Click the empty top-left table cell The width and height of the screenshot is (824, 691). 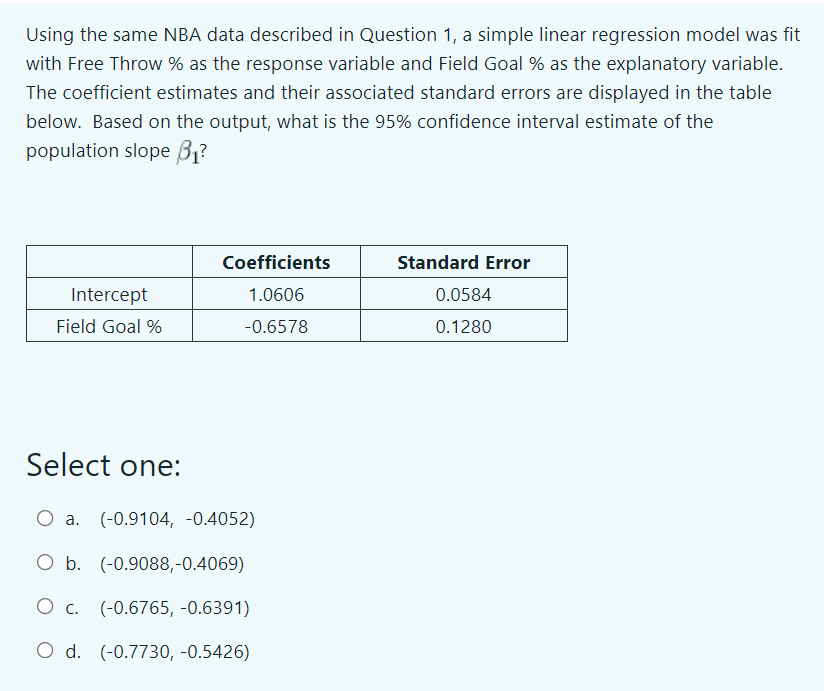point(108,262)
